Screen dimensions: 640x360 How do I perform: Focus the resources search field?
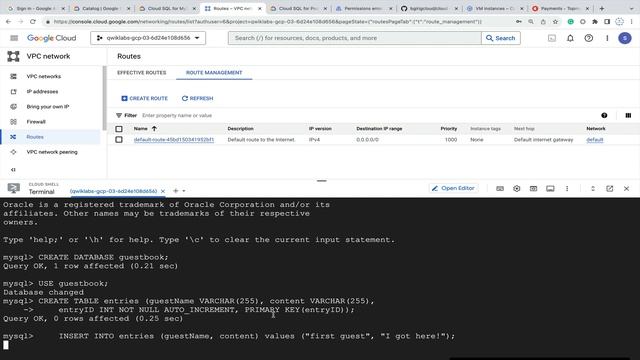pyautogui.click(x=355, y=38)
